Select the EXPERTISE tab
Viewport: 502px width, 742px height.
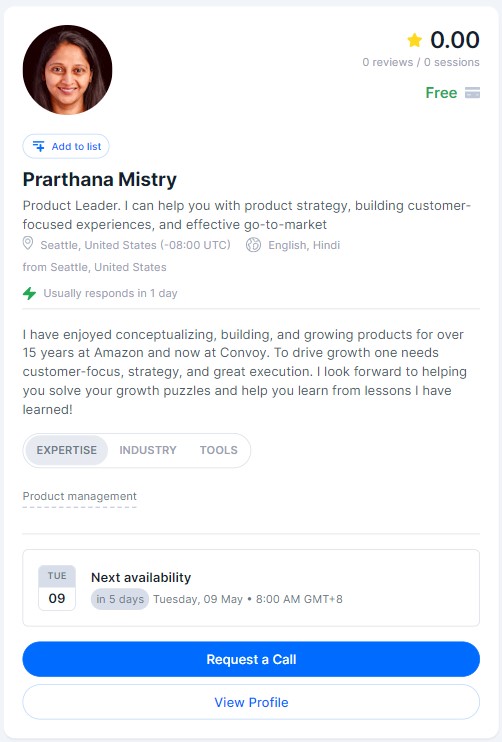point(67,450)
